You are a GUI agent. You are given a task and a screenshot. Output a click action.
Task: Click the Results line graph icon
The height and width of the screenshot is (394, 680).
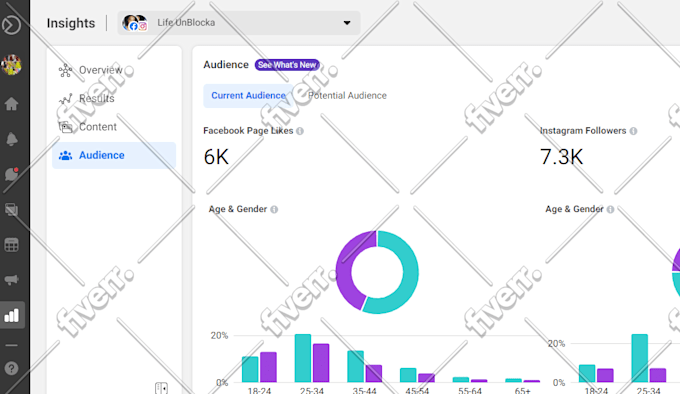point(65,99)
